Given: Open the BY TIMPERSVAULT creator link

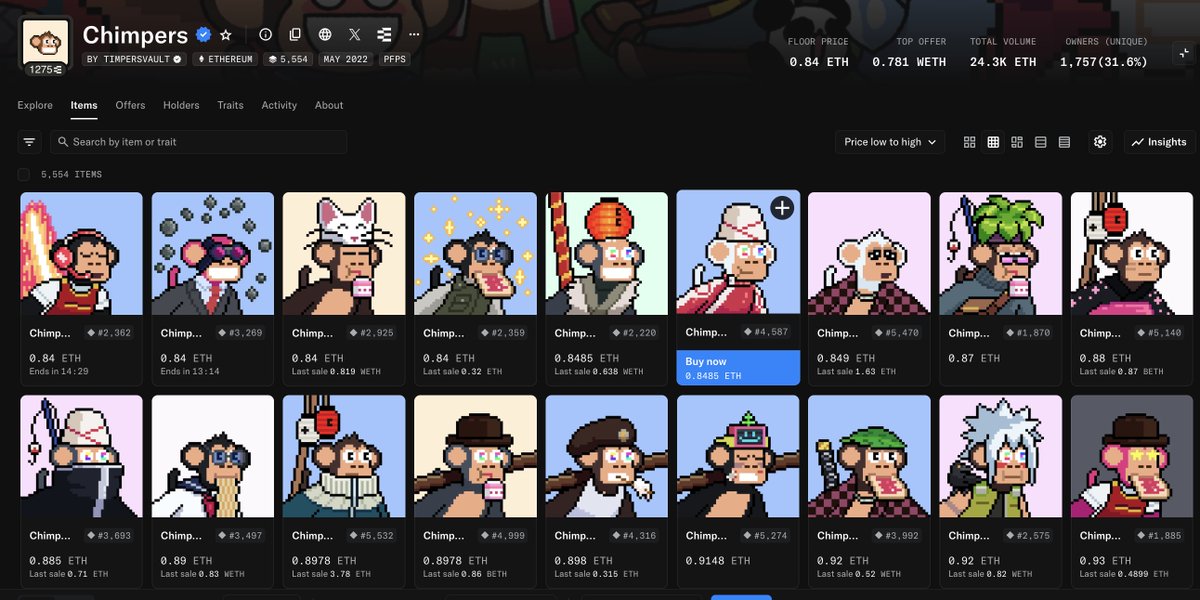Looking at the screenshot, I should coord(135,59).
